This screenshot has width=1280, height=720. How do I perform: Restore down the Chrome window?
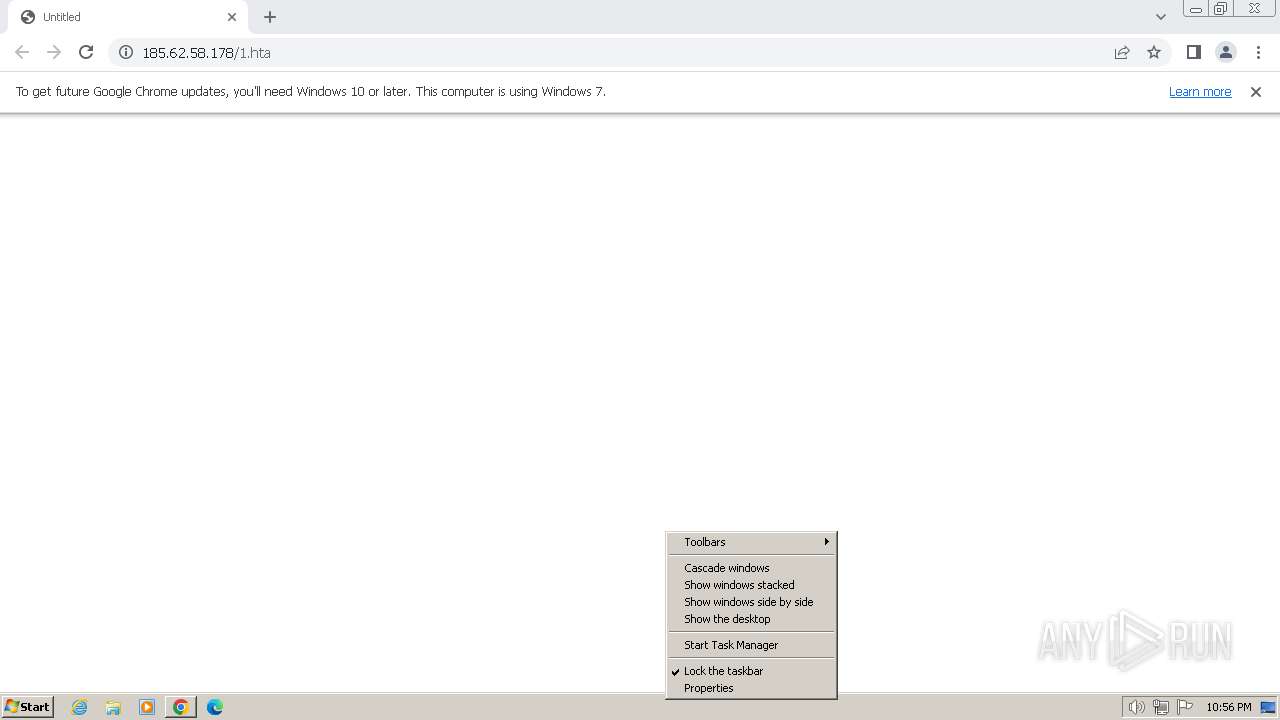coord(1220,9)
